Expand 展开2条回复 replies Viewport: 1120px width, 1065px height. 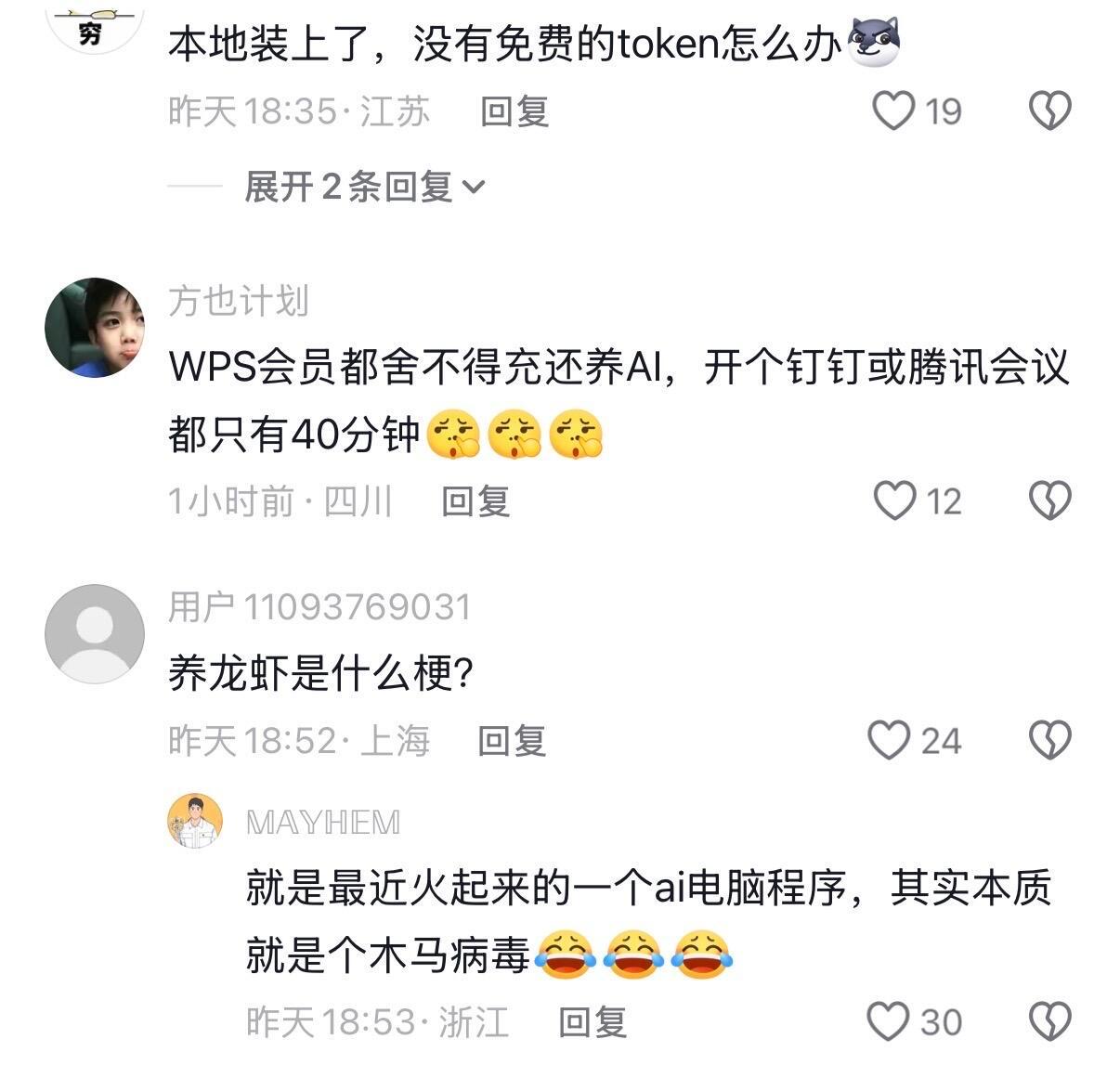(x=364, y=187)
